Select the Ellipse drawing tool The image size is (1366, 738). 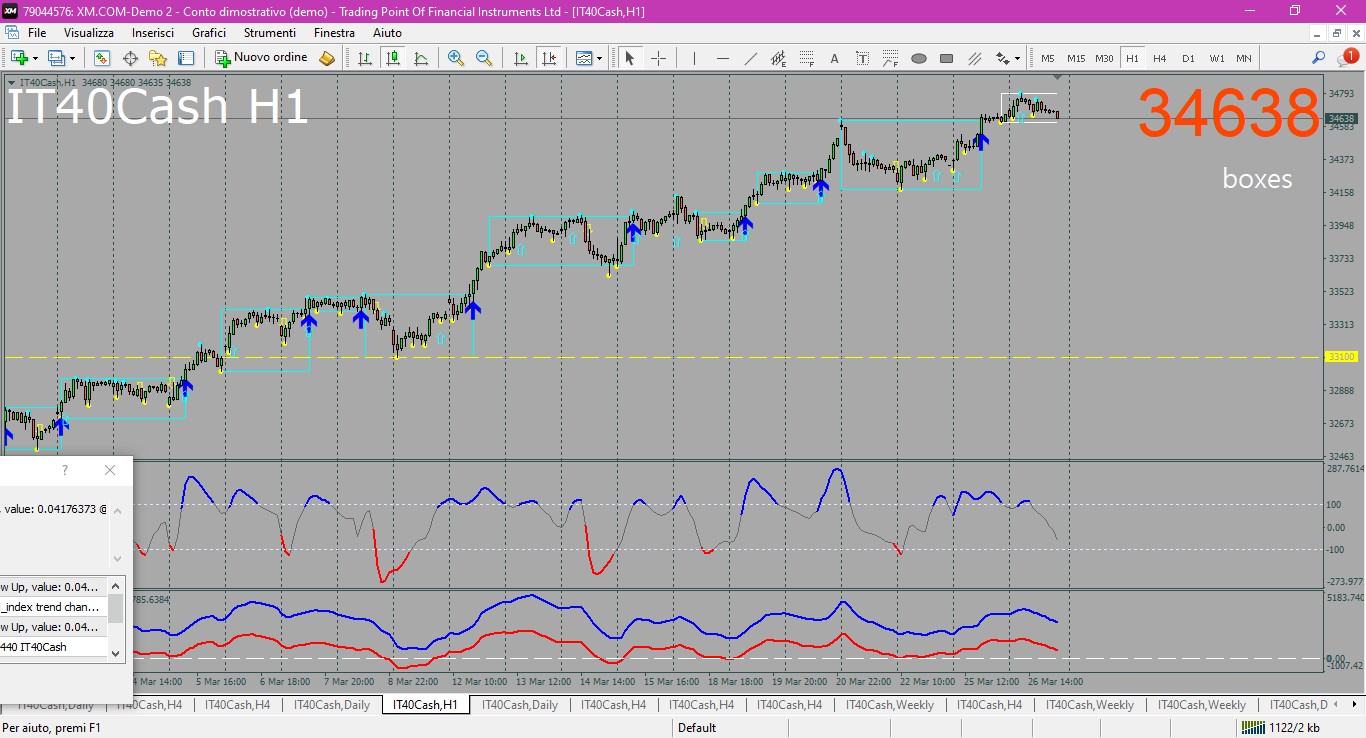point(918,58)
